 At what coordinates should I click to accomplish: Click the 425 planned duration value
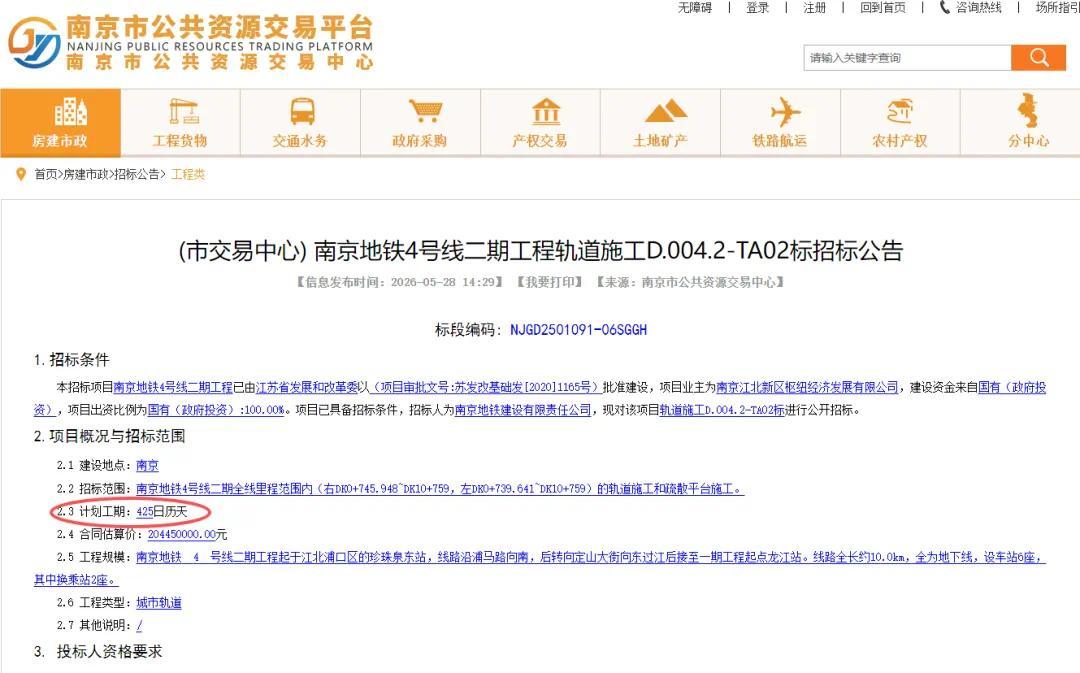145,512
